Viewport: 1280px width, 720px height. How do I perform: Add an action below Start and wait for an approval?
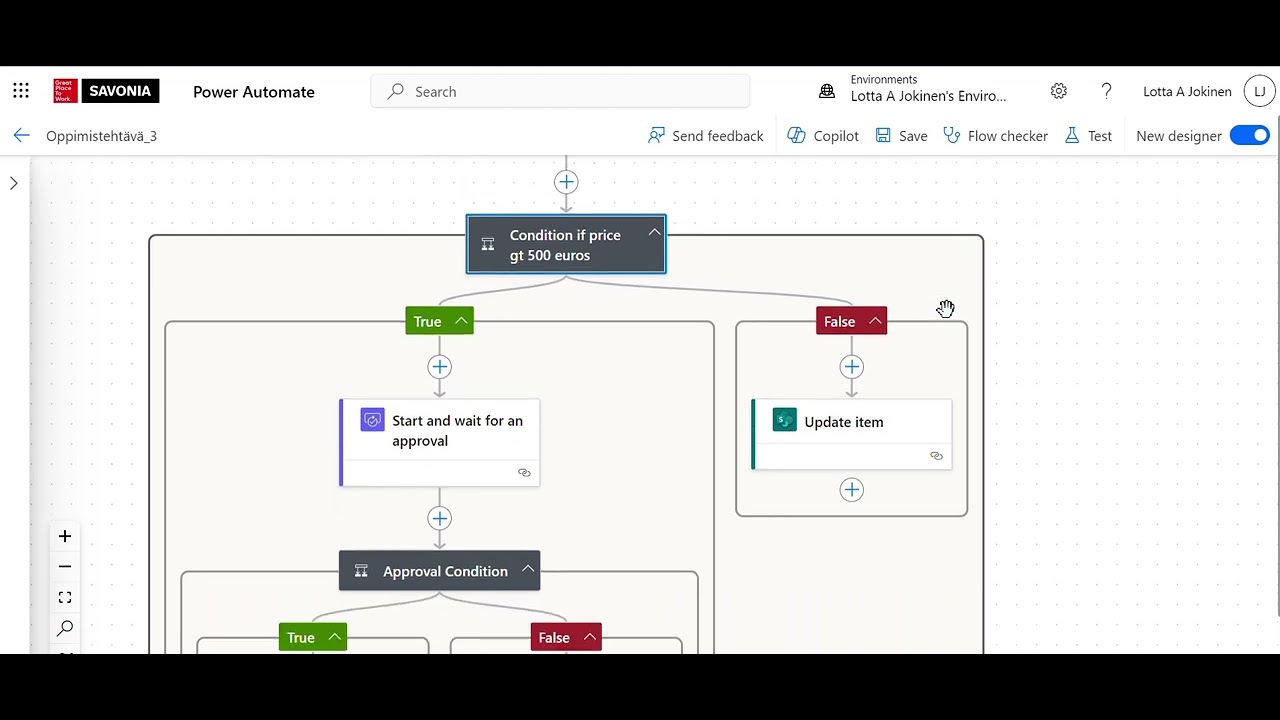pyautogui.click(x=439, y=518)
